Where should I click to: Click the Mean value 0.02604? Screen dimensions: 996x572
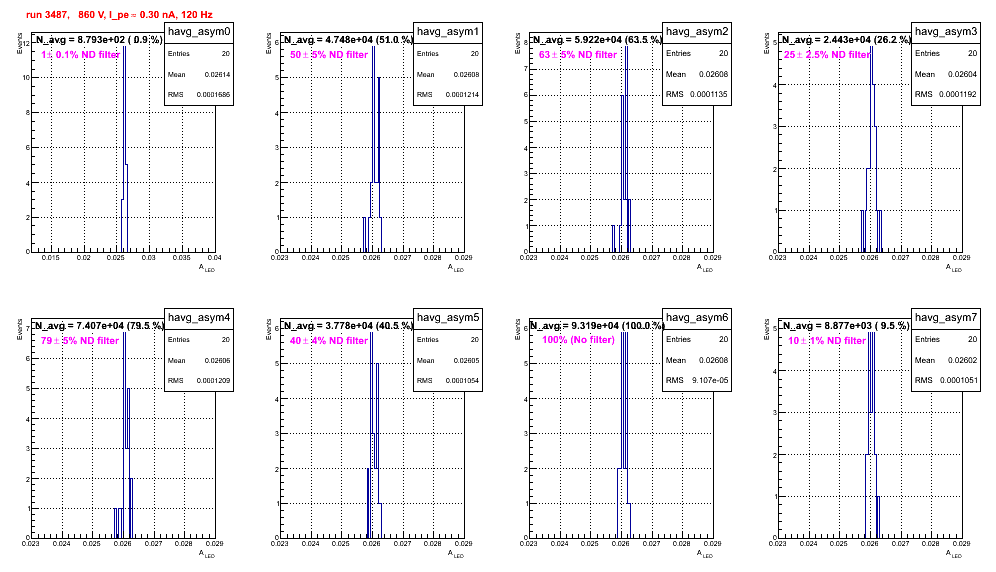(962, 74)
